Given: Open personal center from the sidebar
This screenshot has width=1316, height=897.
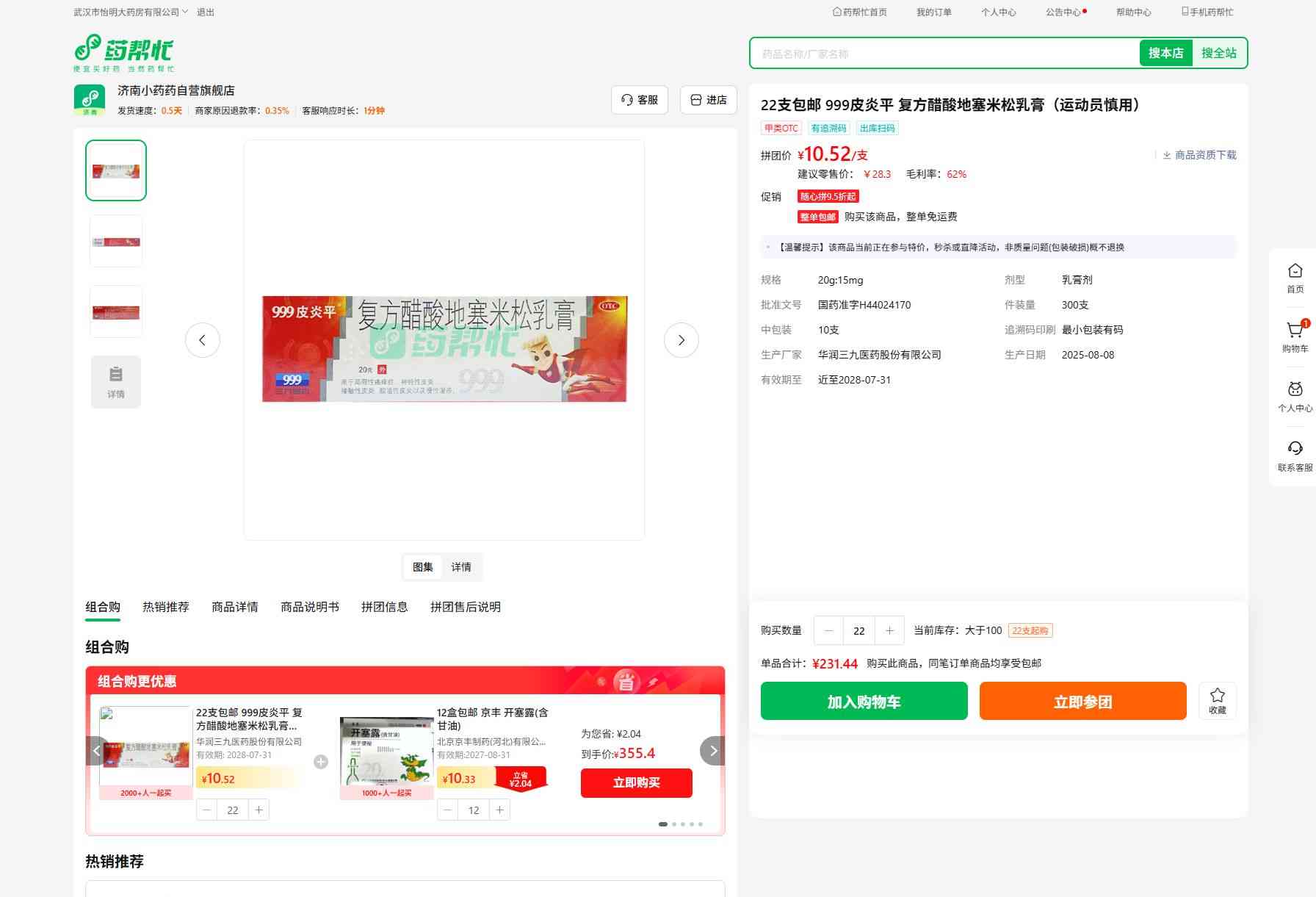Looking at the screenshot, I should (1295, 397).
